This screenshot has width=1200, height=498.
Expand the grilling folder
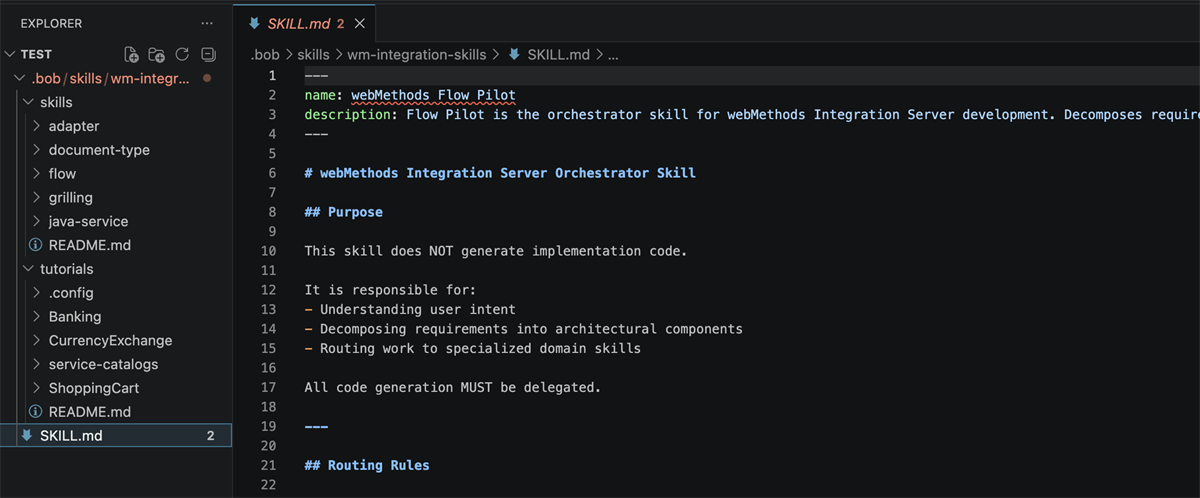pyautogui.click(x=36, y=198)
